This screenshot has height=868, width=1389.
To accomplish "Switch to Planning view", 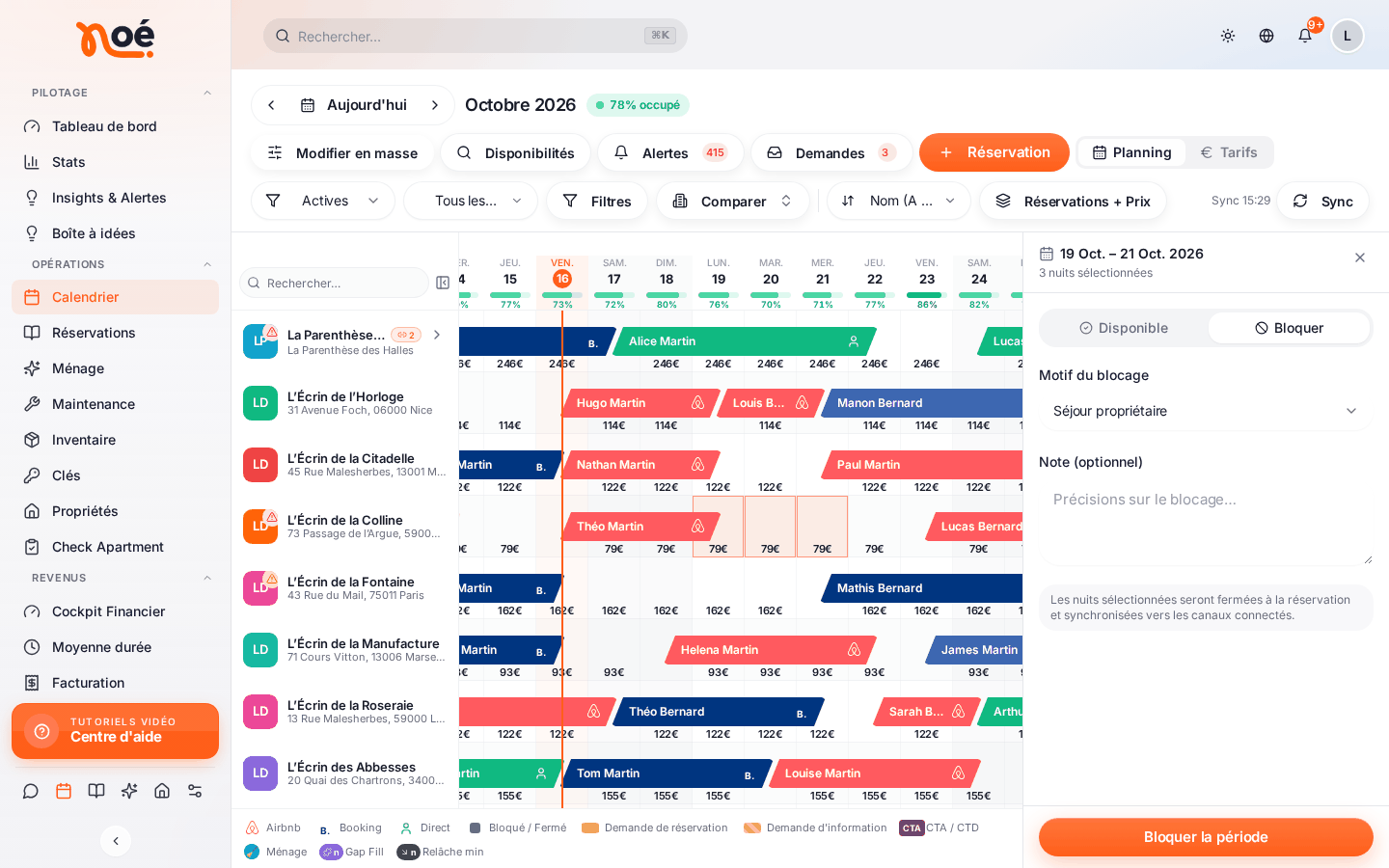I will (x=1131, y=152).
